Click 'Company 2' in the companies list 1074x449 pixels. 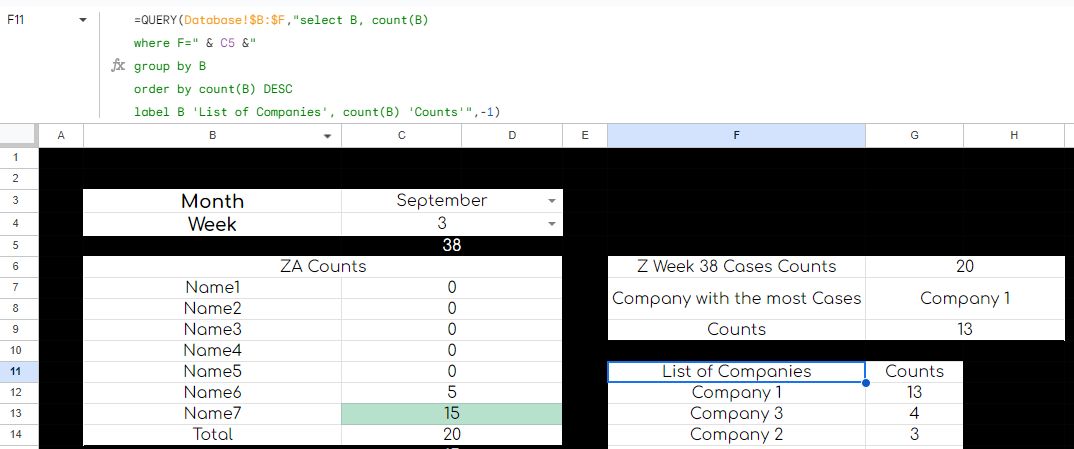(x=736, y=435)
